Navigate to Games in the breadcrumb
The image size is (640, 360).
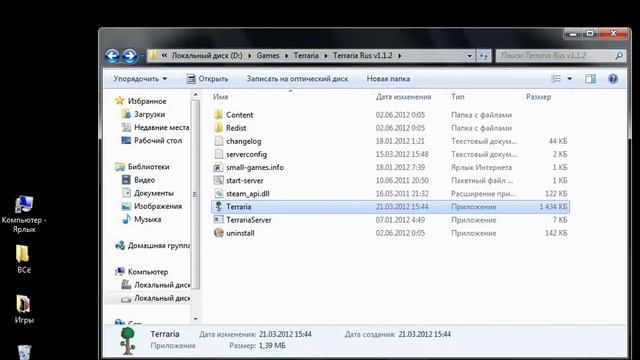pyautogui.click(x=268, y=56)
